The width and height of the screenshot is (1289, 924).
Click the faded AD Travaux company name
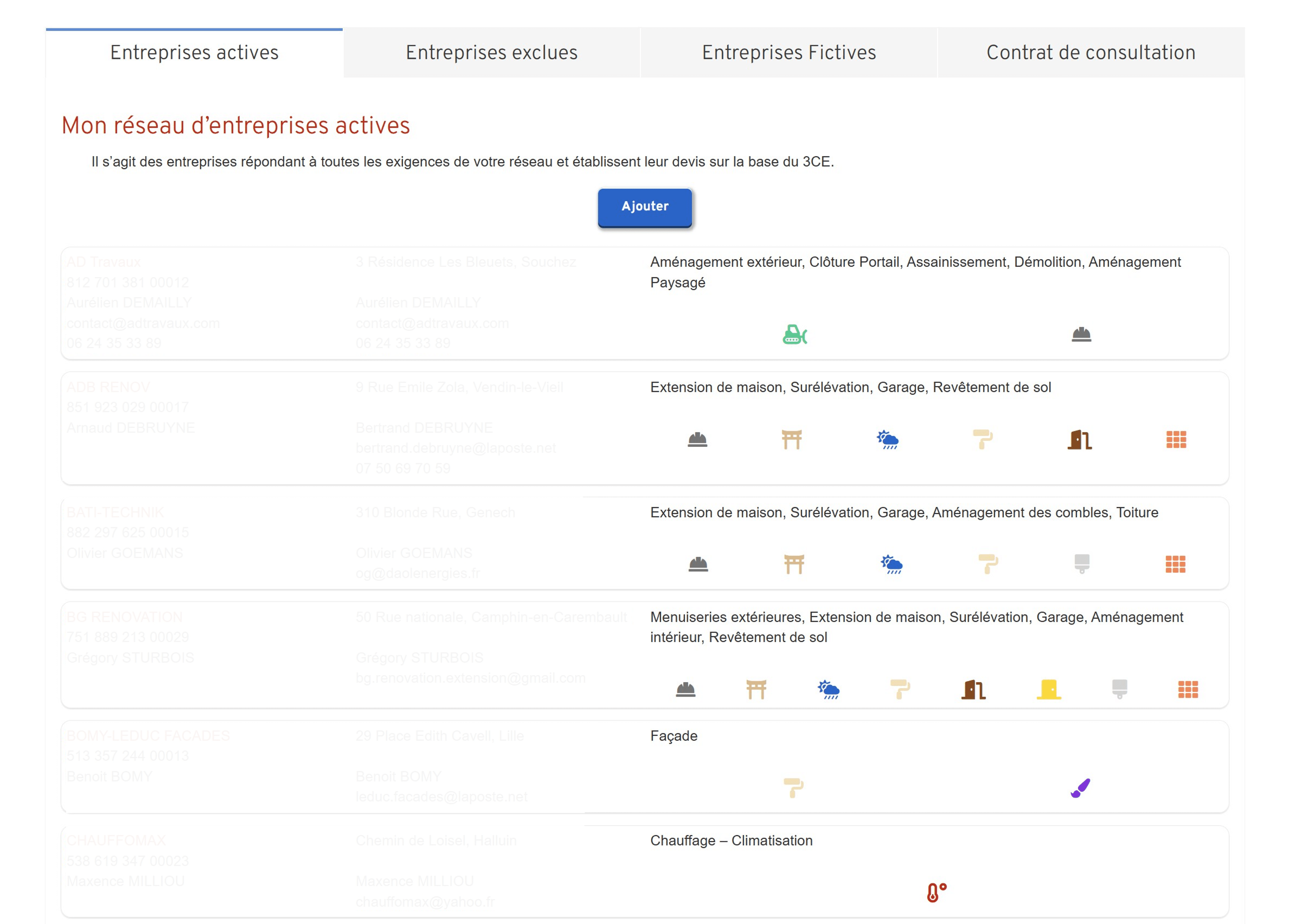click(x=103, y=262)
